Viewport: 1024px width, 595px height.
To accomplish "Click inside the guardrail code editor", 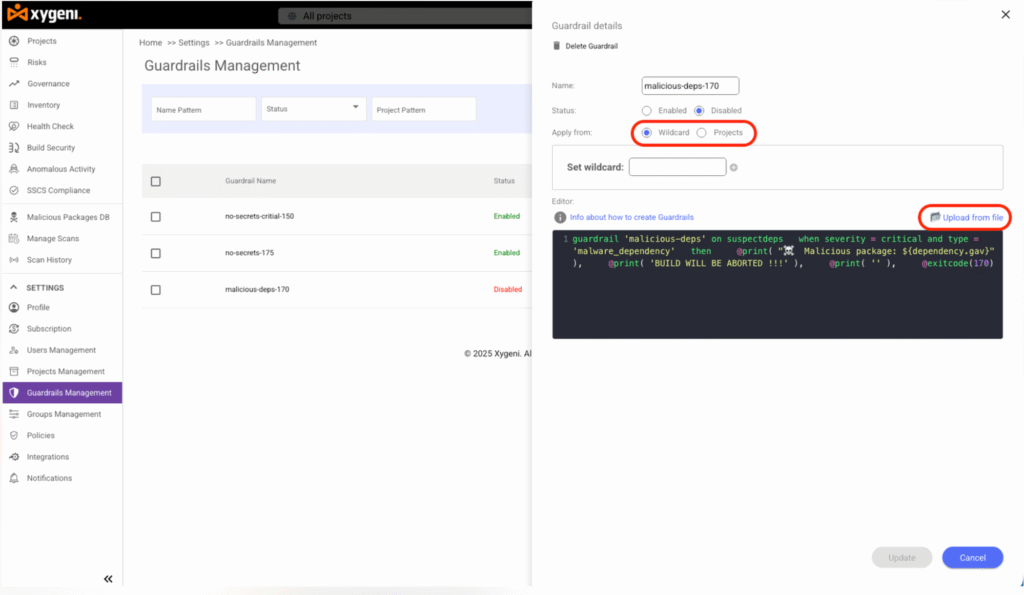I will (777, 284).
